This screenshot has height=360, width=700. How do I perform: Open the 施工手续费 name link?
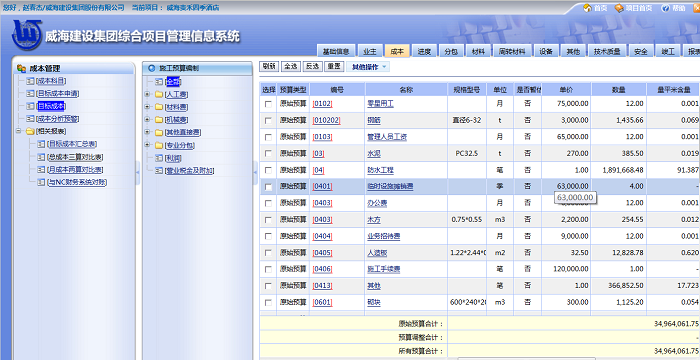(x=383, y=269)
